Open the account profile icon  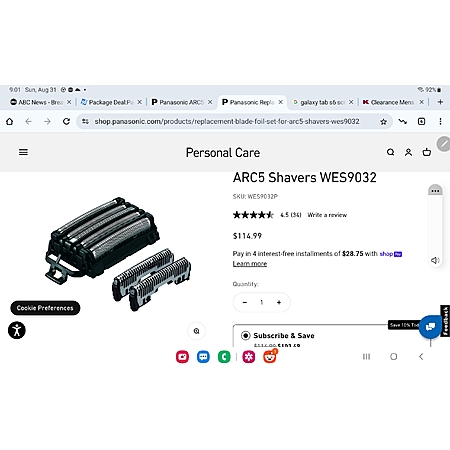pyautogui.click(x=408, y=152)
